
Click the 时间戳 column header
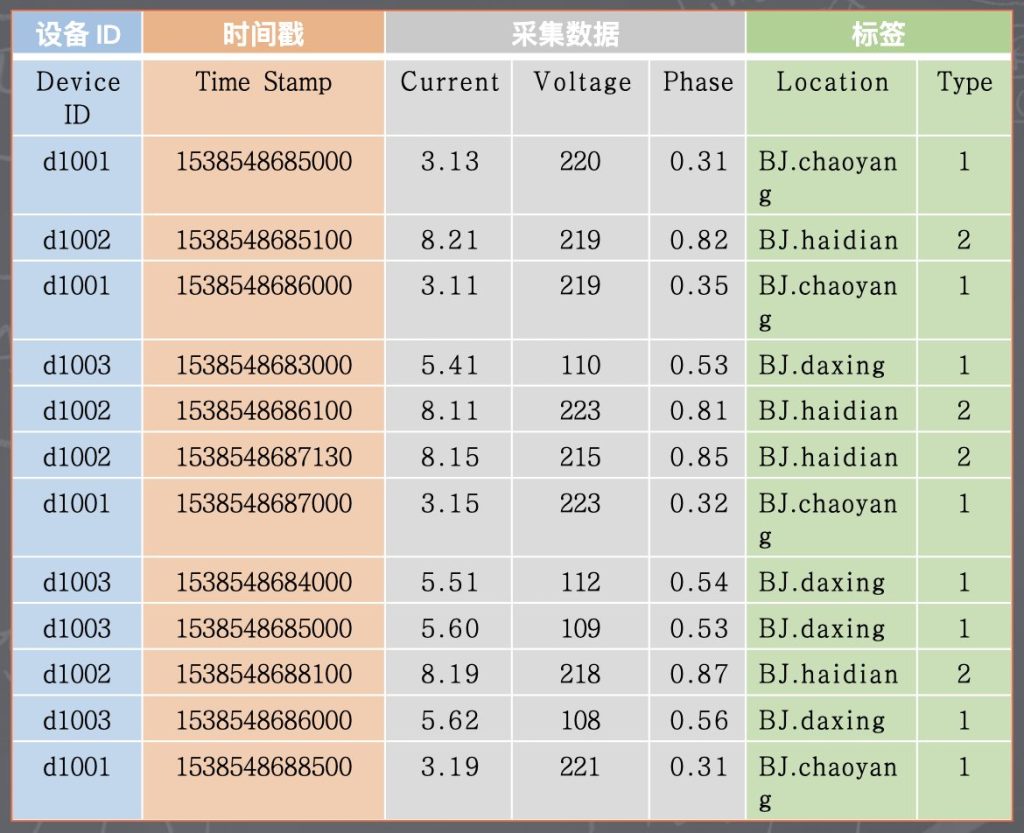click(264, 32)
